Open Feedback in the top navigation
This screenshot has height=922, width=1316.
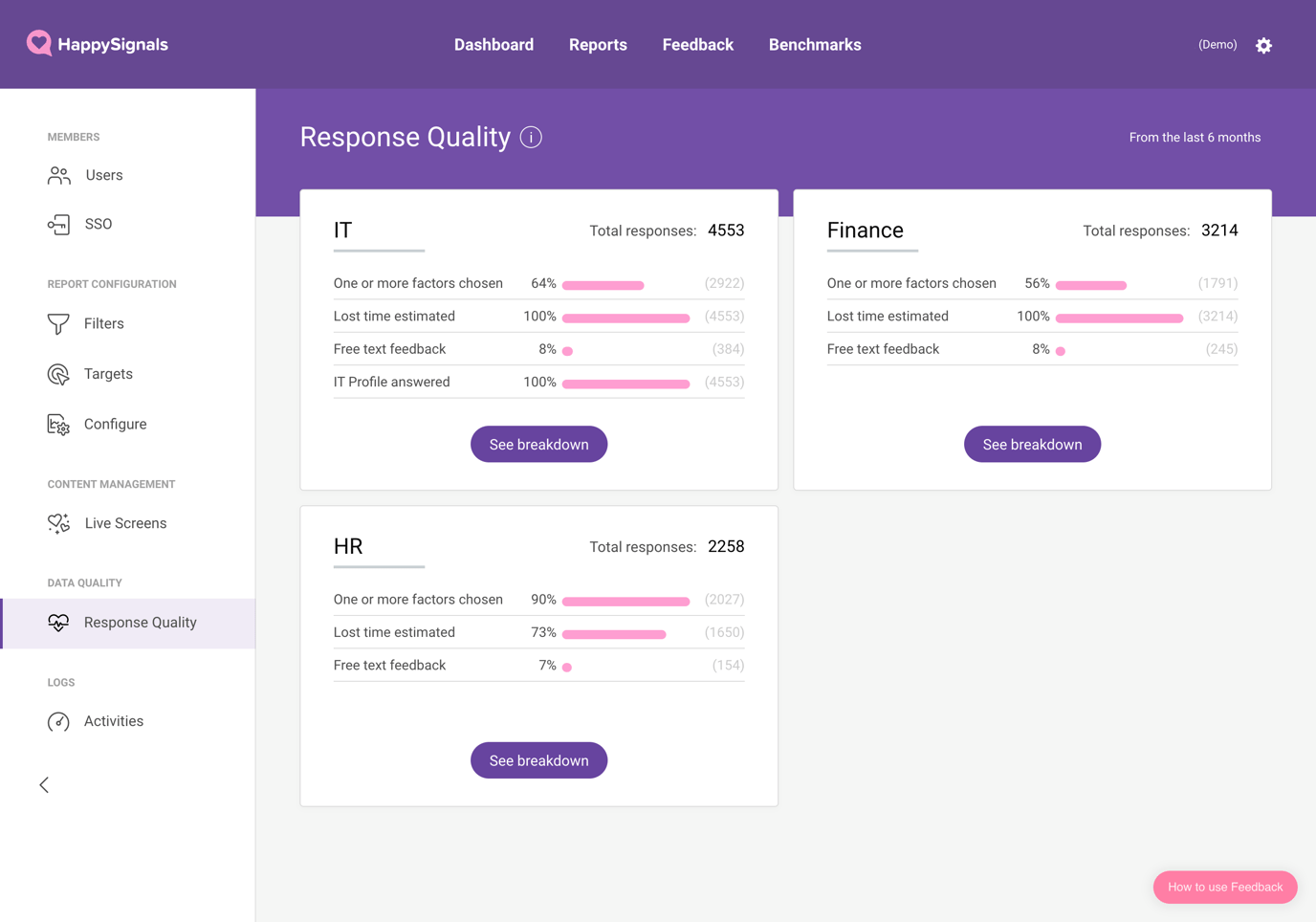click(x=697, y=45)
